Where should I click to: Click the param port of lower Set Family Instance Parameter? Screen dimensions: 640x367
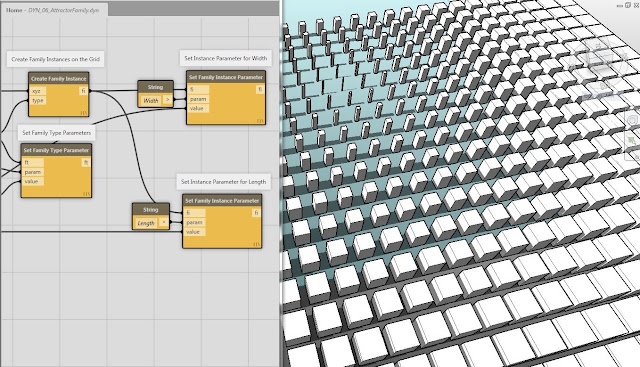194,222
